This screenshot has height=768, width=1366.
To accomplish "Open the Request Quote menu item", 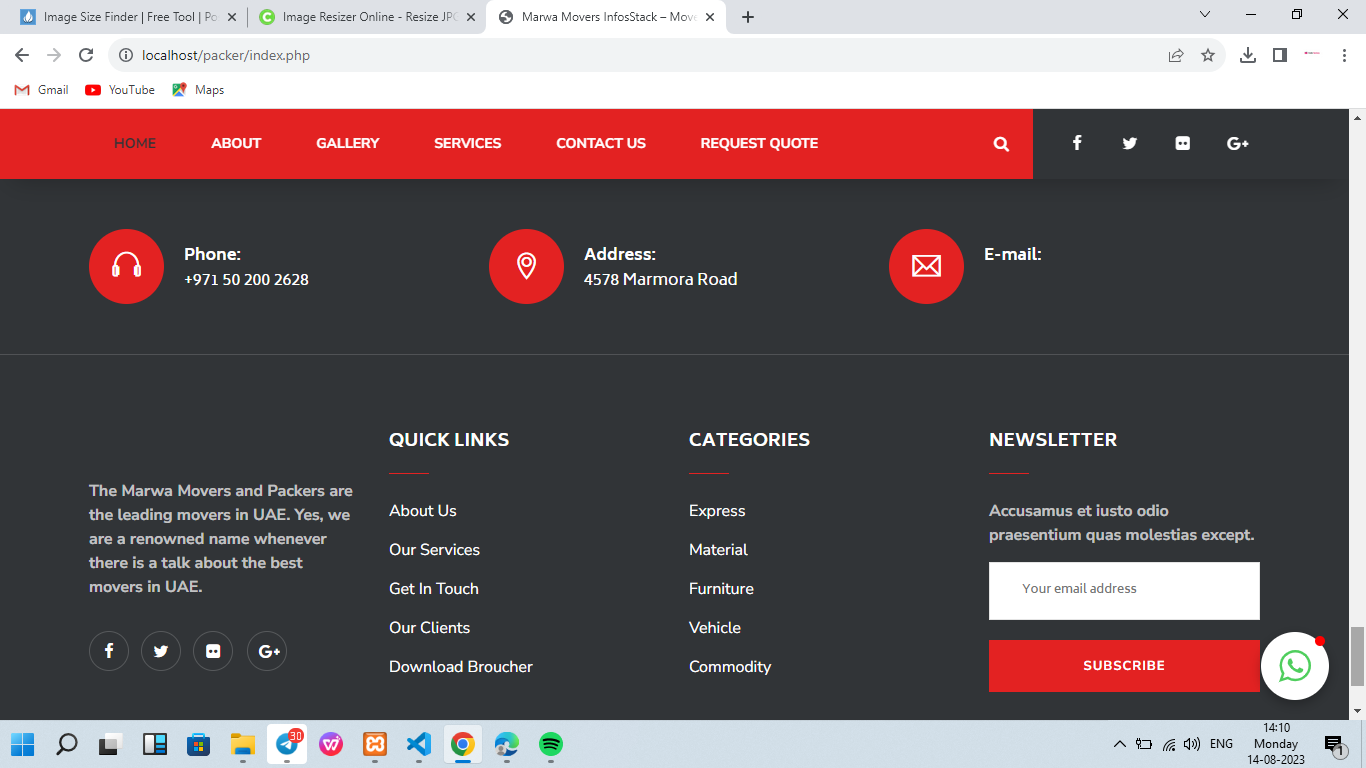I will (x=758, y=143).
